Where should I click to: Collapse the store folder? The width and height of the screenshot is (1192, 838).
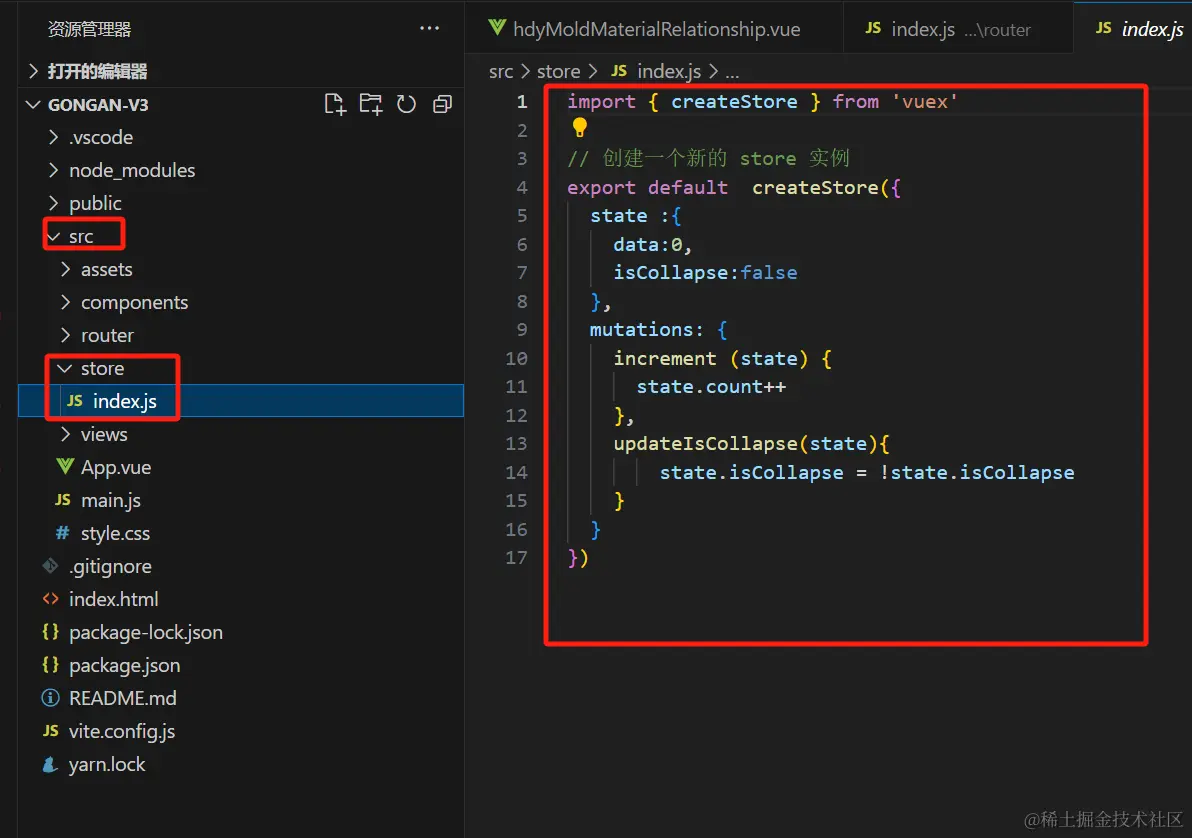click(x=65, y=368)
